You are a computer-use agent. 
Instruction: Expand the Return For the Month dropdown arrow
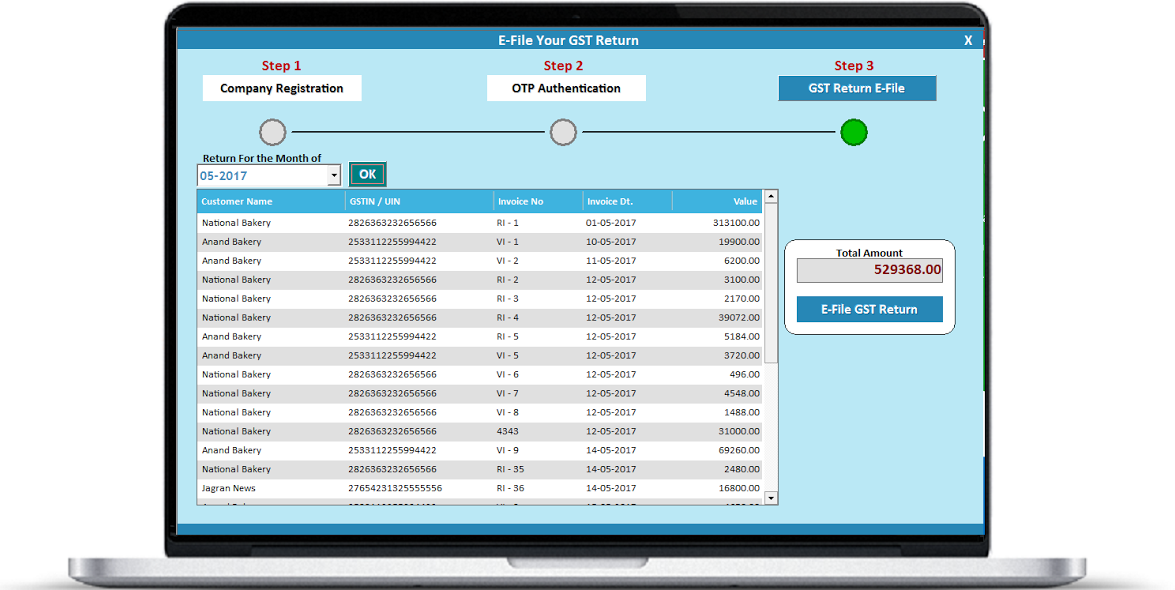[333, 176]
